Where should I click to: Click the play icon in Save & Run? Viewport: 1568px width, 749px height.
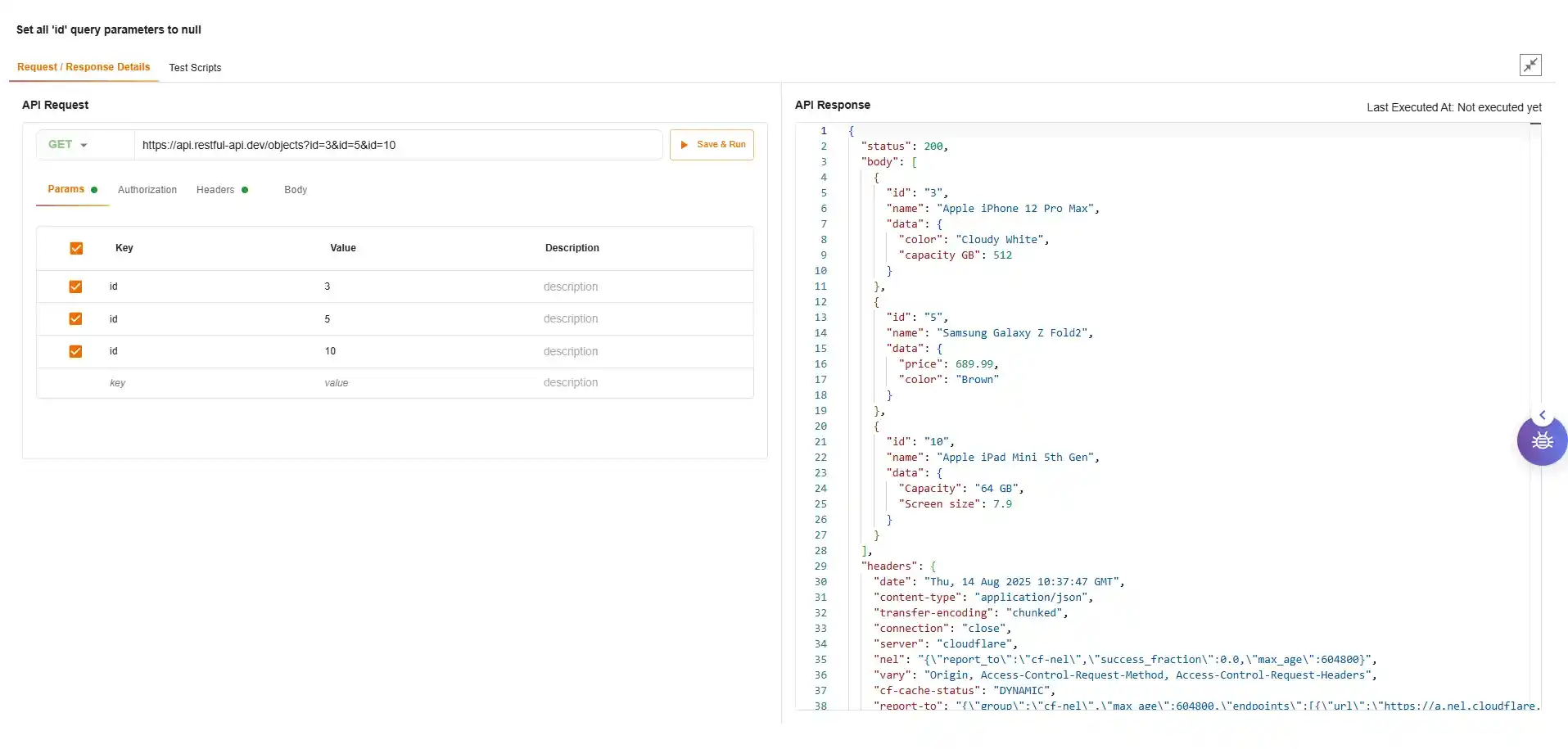(x=685, y=145)
